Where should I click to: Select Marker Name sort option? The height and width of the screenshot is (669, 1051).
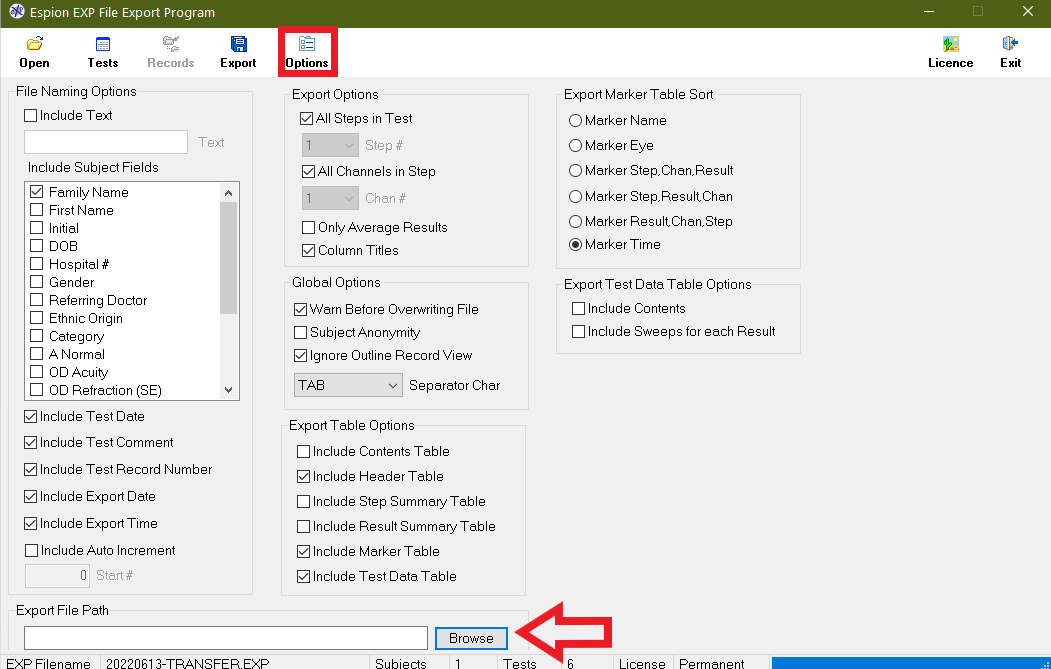[x=575, y=121]
